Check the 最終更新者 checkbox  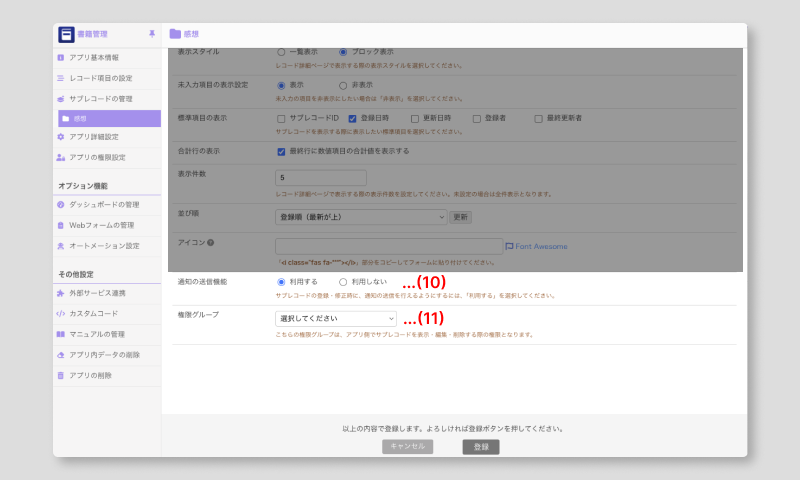coord(538,118)
